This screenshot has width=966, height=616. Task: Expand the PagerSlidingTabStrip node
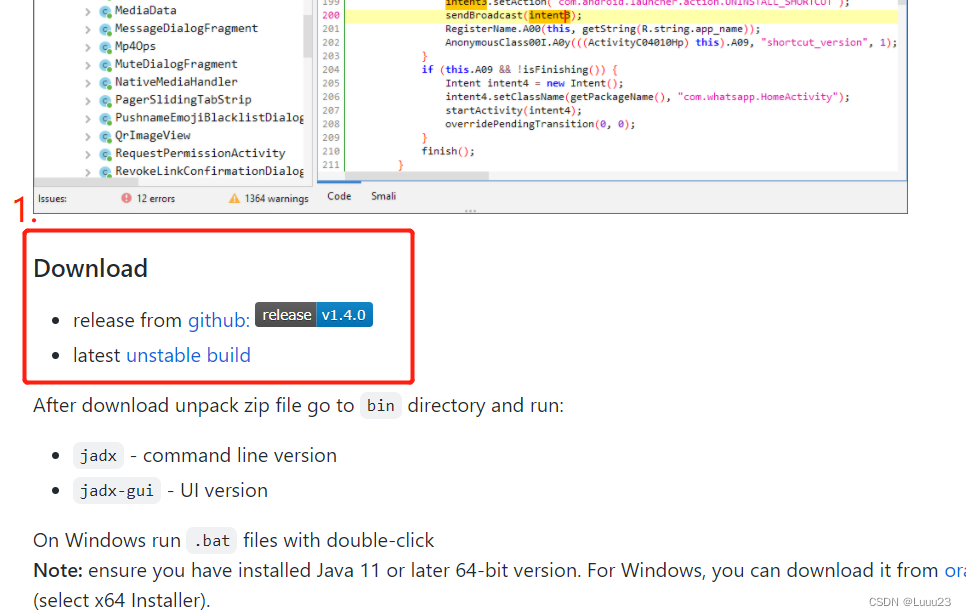(x=87, y=99)
